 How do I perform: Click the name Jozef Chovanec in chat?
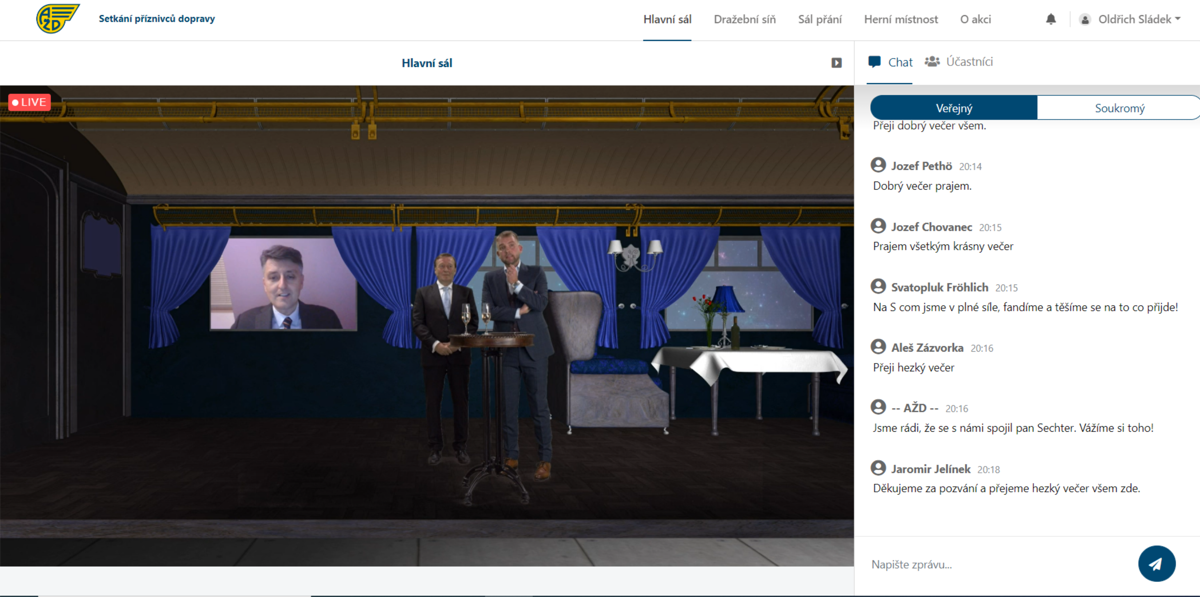[x=932, y=227]
